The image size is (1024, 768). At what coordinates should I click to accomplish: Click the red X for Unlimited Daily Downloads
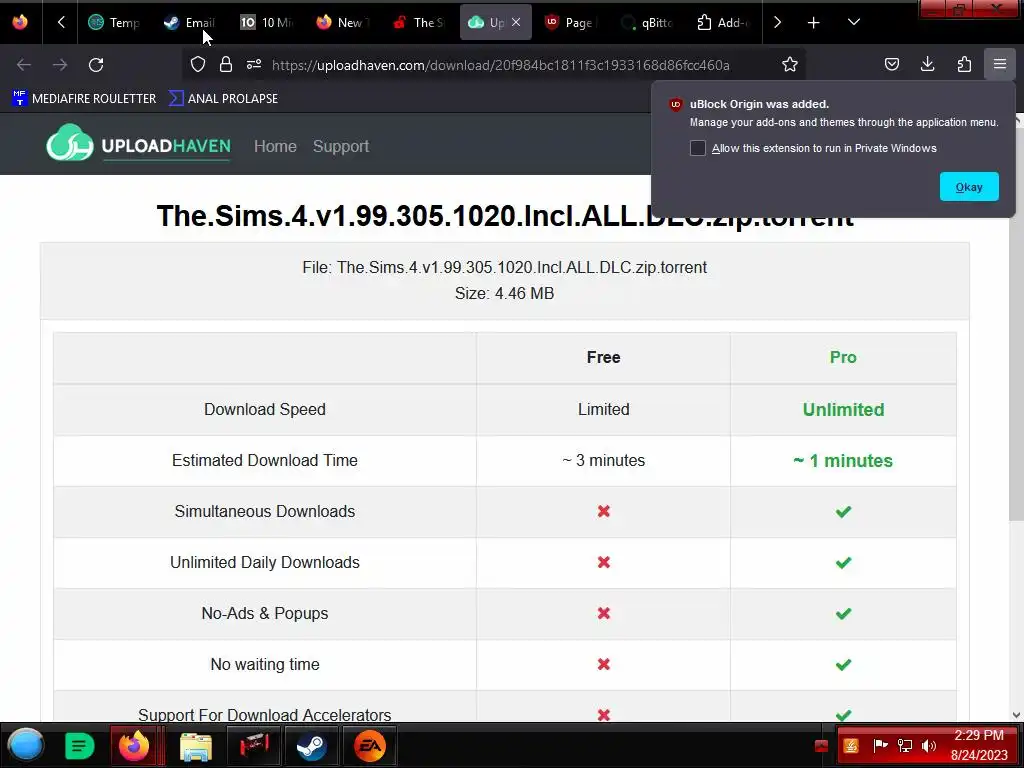click(x=603, y=562)
